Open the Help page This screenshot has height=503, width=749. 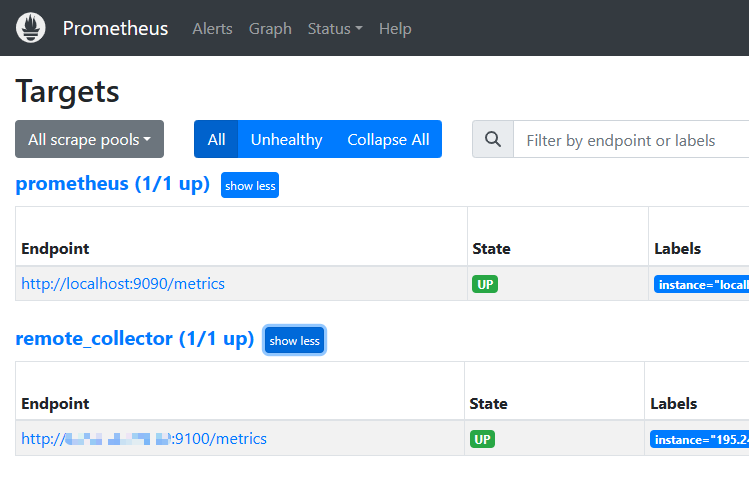pos(395,28)
